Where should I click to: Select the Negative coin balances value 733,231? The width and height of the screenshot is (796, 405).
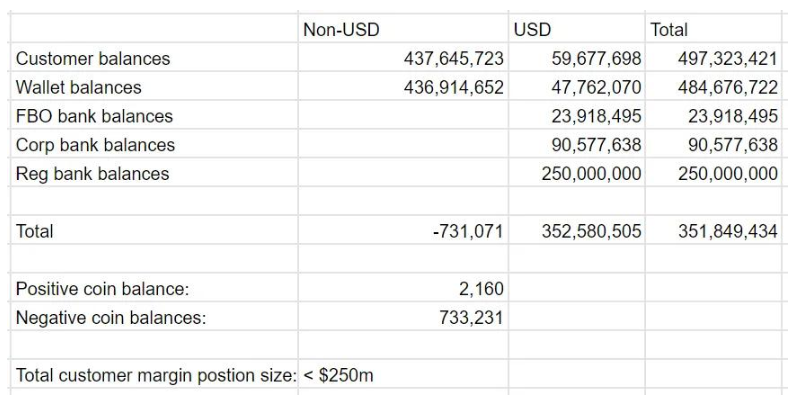coord(403,318)
